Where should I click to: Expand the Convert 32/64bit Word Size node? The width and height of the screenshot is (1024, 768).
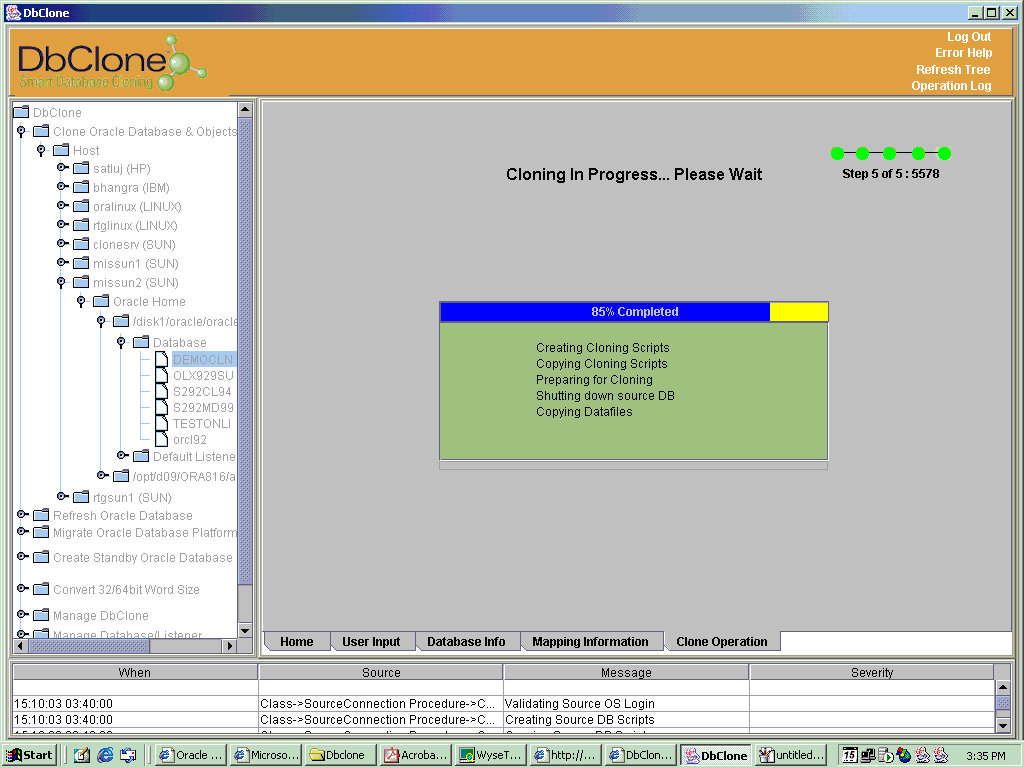(22, 588)
